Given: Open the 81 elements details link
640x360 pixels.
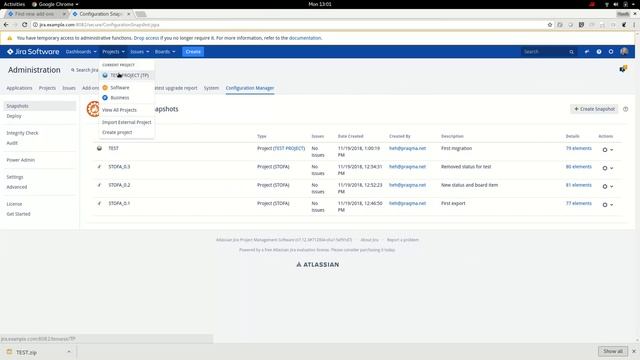Looking at the screenshot, I should [x=578, y=185].
